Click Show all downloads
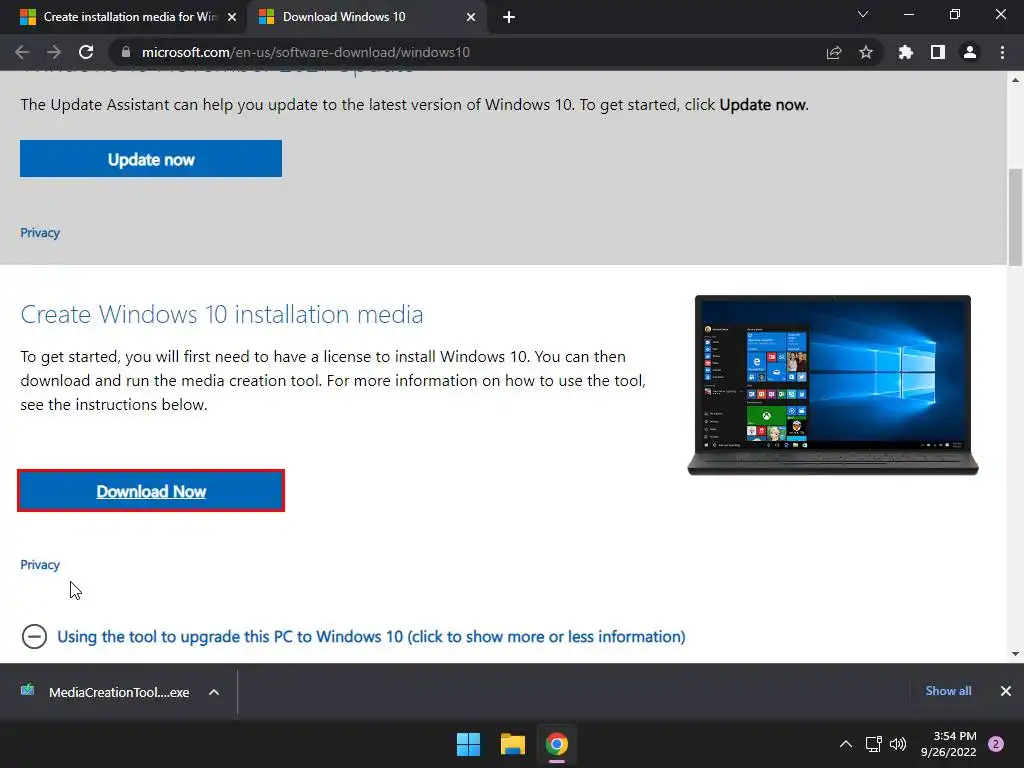This screenshot has height=768, width=1024. [x=948, y=690]
